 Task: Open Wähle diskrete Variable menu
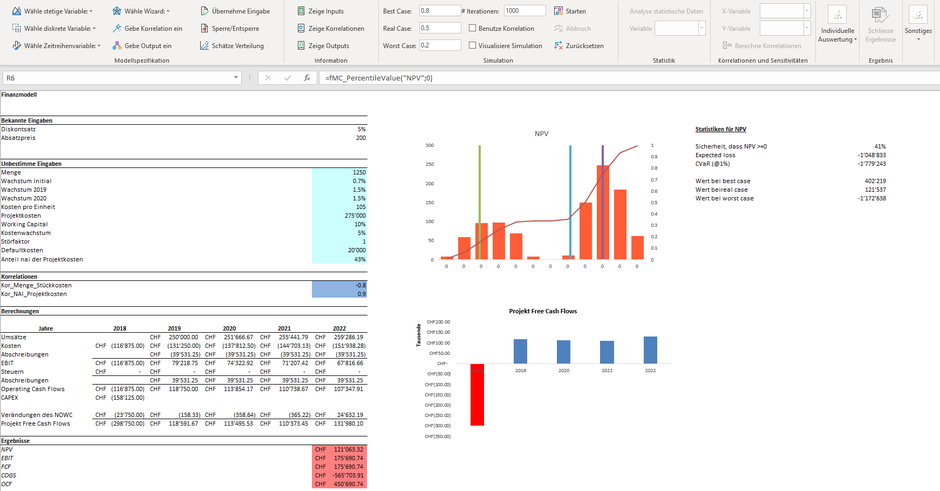point(53,28)
